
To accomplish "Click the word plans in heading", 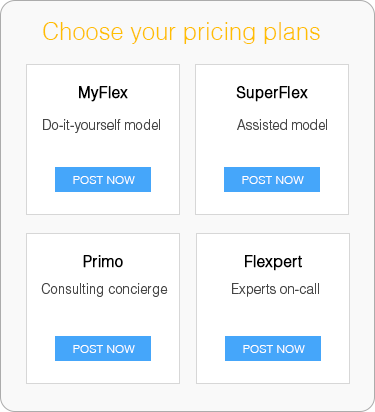I will [292, 32].
